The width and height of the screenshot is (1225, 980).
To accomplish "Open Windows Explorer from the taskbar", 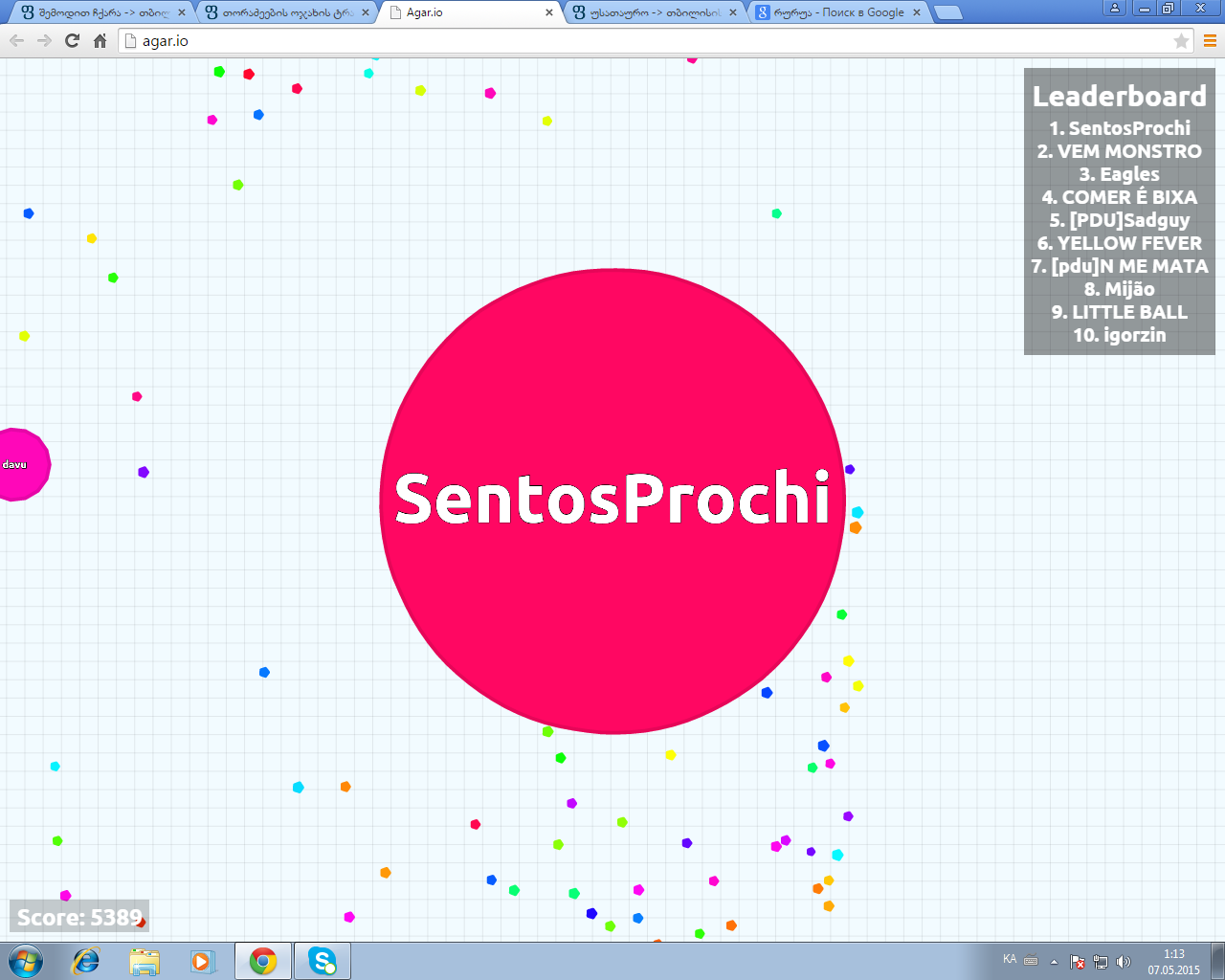I will [145, 961].
